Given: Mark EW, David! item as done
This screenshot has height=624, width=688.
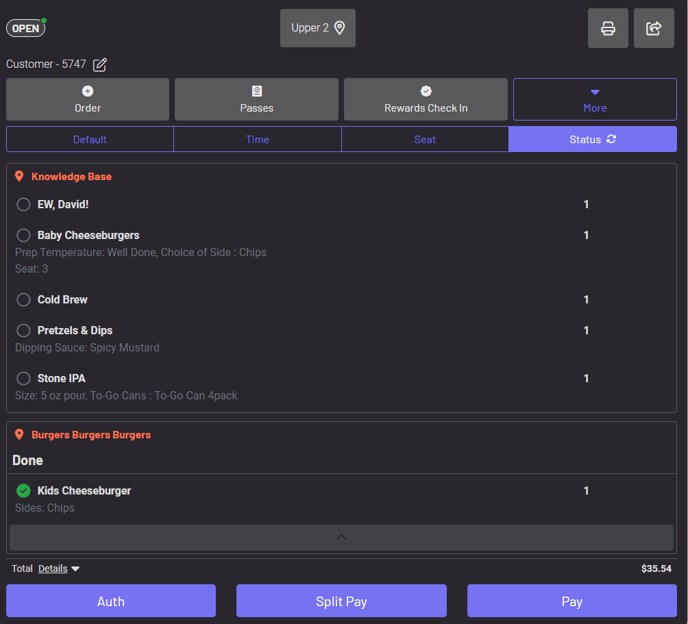Looking at the screenshot, I should point(24,205).
